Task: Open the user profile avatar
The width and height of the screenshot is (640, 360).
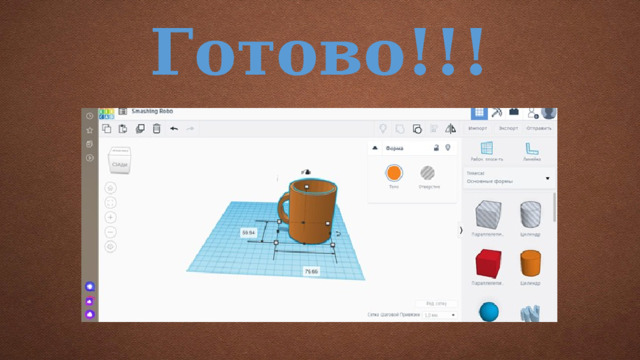Action: [549, 112]
